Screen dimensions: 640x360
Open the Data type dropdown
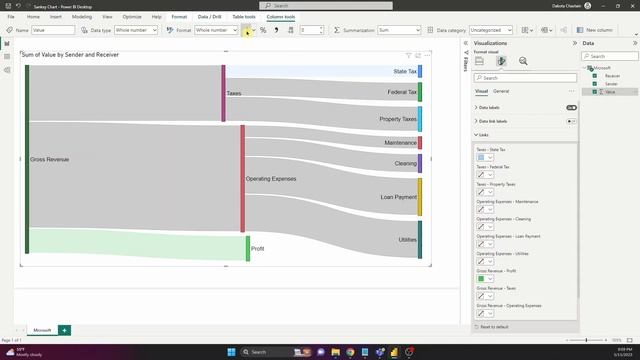point(136,30)
